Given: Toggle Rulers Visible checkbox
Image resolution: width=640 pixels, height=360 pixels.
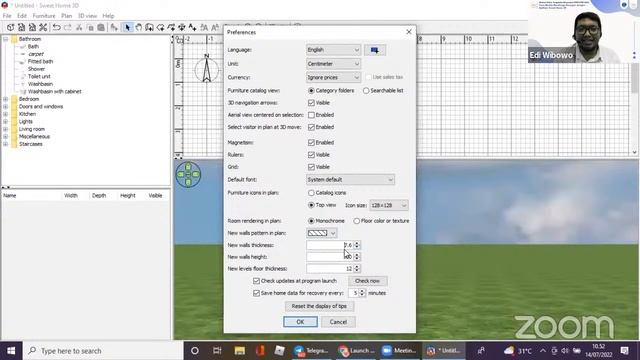Looking at the screenshot, I should click(x=311, y=155).
